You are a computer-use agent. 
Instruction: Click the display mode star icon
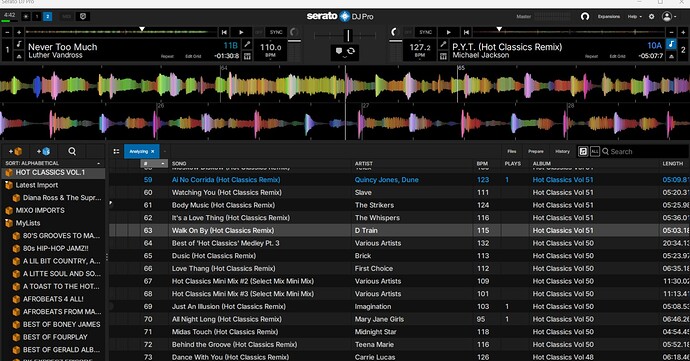(26, 16)
